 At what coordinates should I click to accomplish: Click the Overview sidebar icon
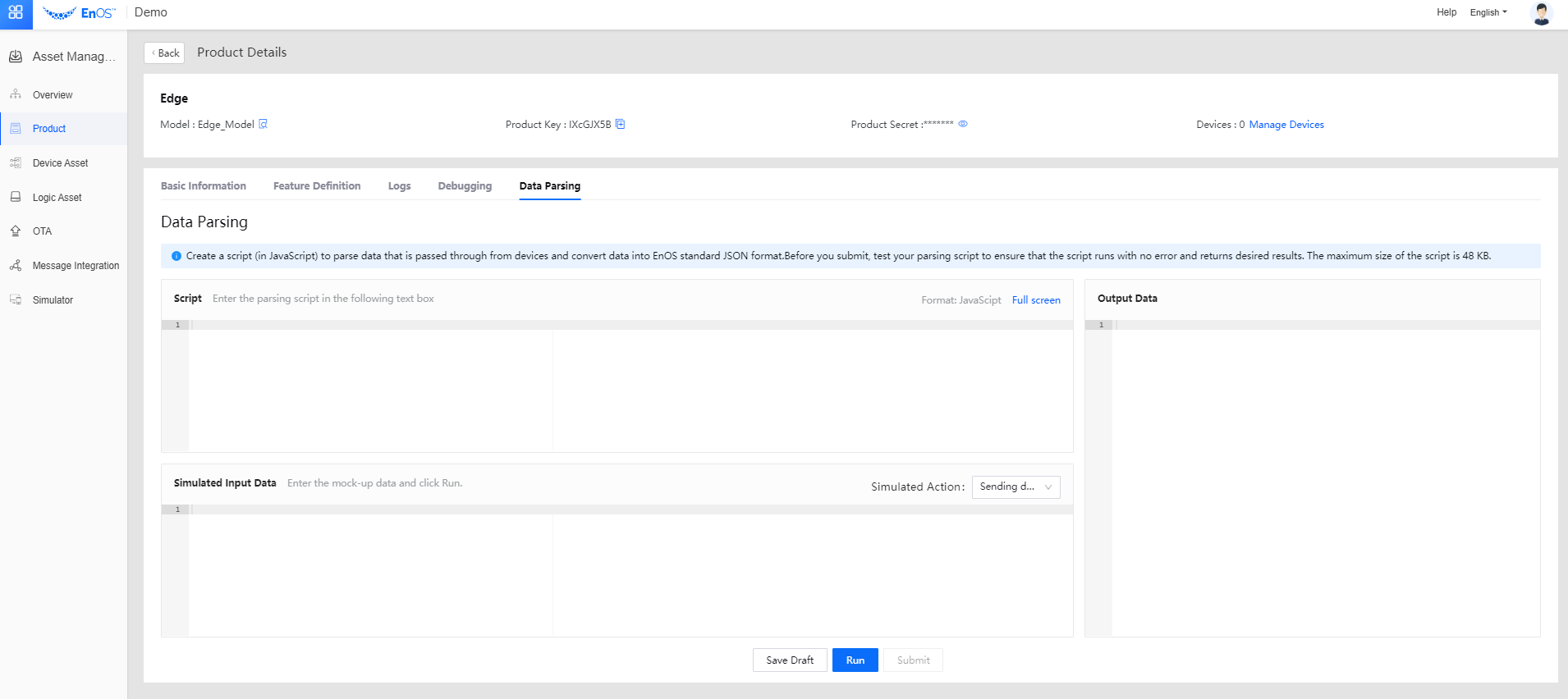pos(16,94)
